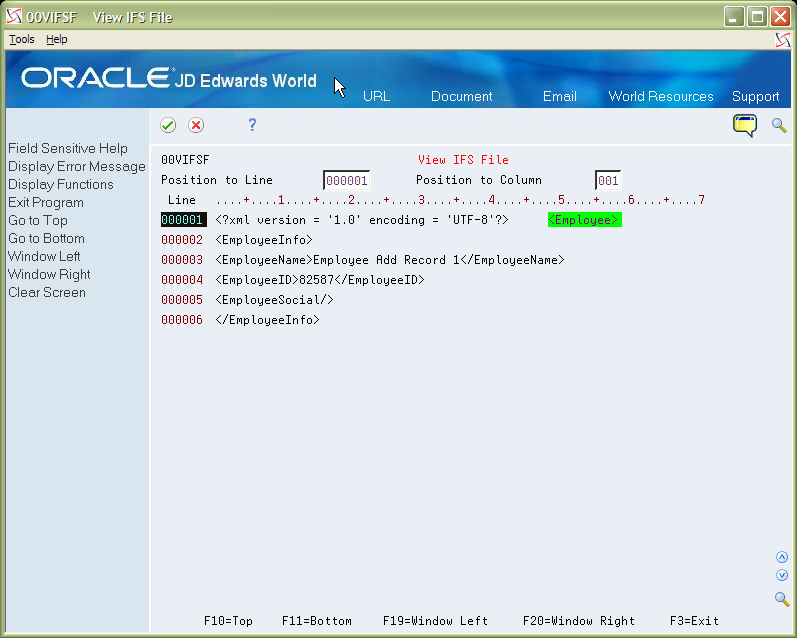Screen dimensions: 797x638
Task: Click the magnifier icon below the page down arrow
Action: pos(782,599)
